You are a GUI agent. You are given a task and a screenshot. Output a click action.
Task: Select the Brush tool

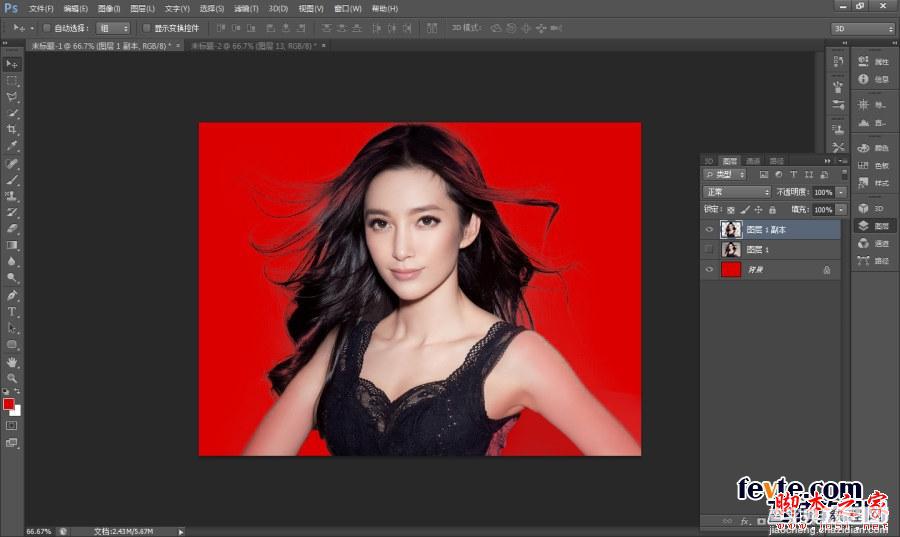click(11, 180)
